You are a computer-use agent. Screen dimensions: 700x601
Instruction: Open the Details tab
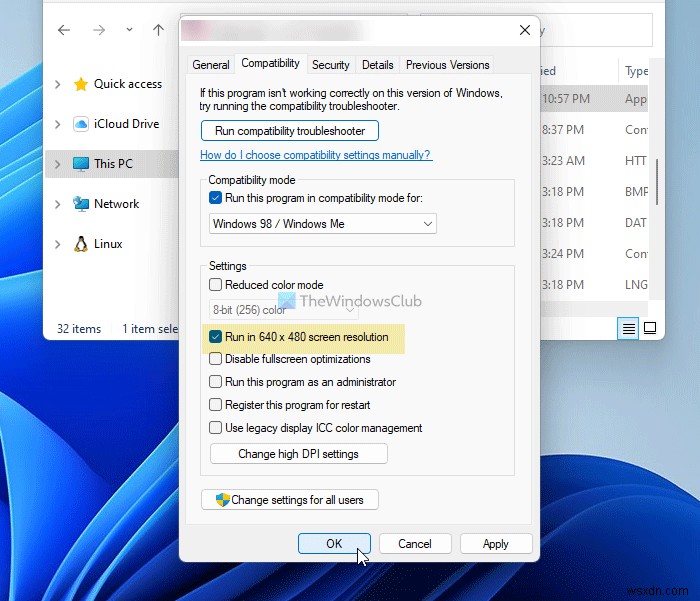[378, 65]
